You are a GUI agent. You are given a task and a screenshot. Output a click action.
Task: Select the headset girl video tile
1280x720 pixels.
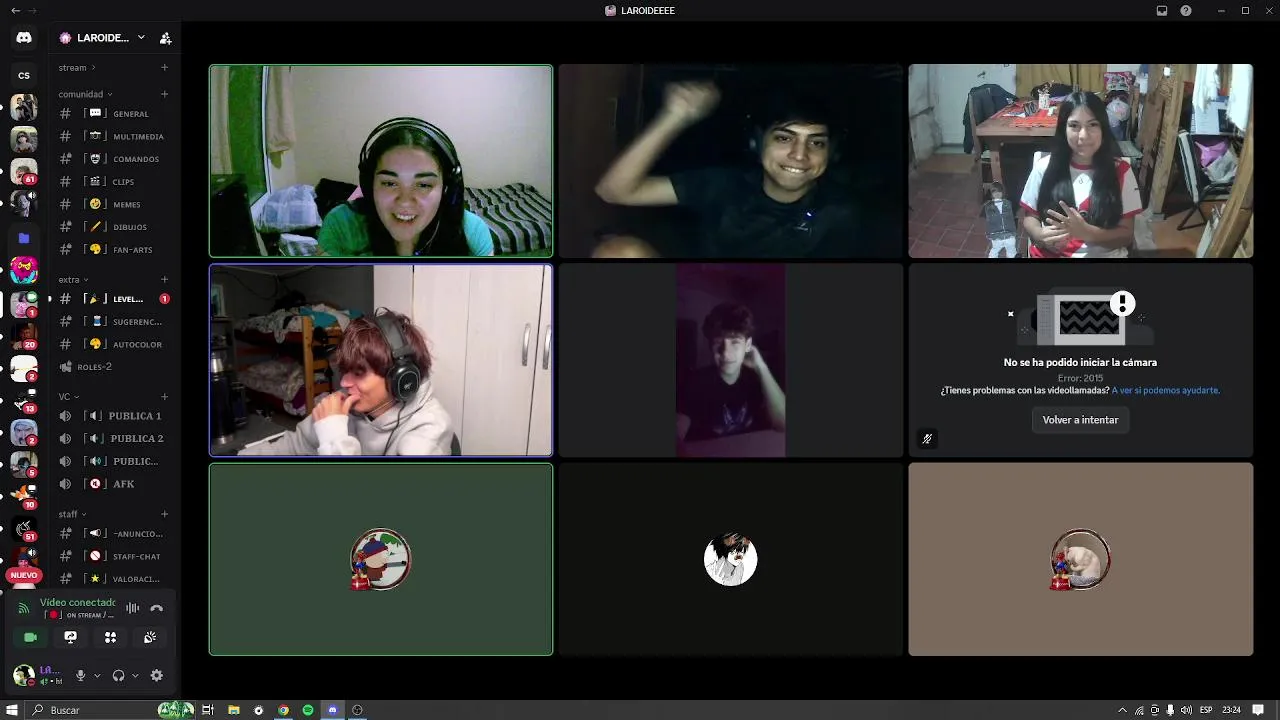pyautogui.click(x=381, y=161)
